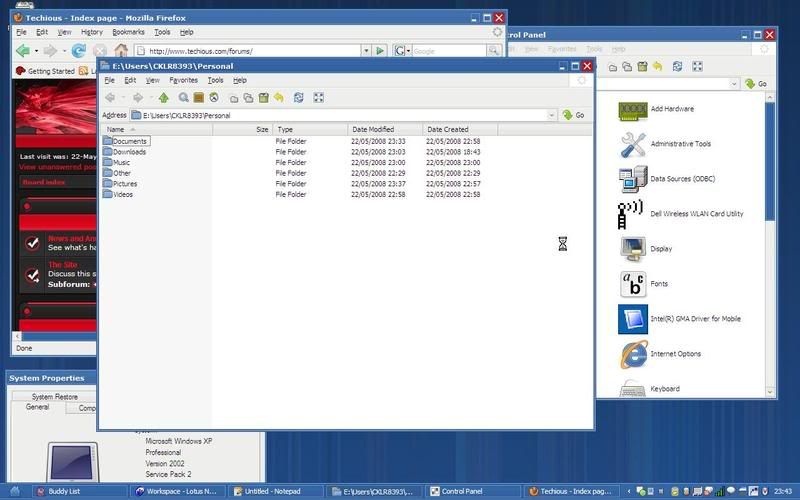Screen dimensions: 800x500
Task: Switch to Untitled - Notepad in taskbar
Action: (276, 491)
